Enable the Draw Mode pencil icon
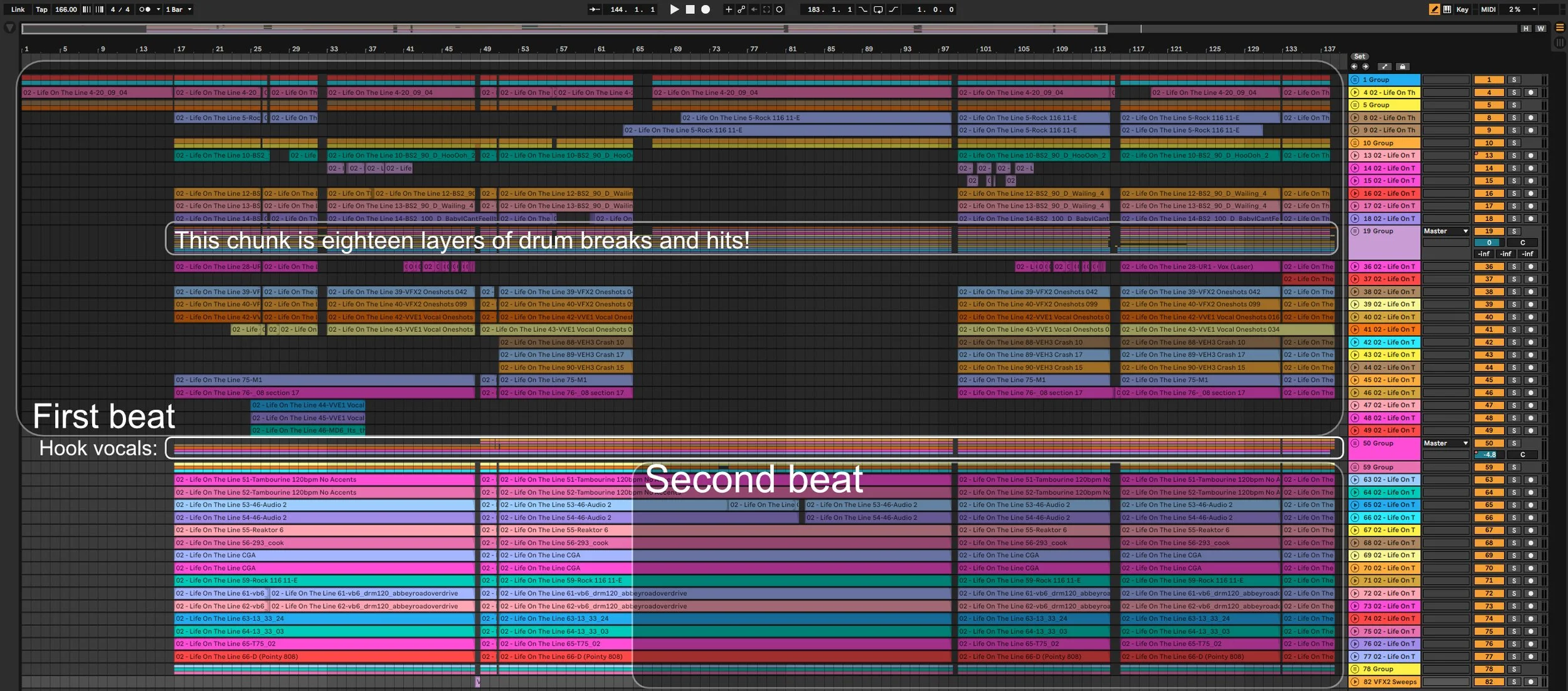The width and height of the screenshot is (1568, 691). 1434,9
